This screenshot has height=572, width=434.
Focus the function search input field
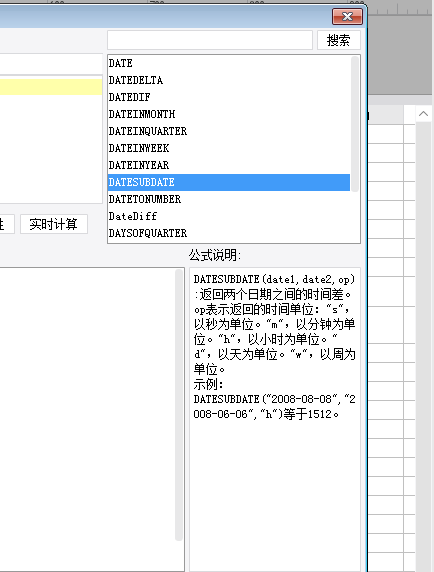[x=210, y=40]
